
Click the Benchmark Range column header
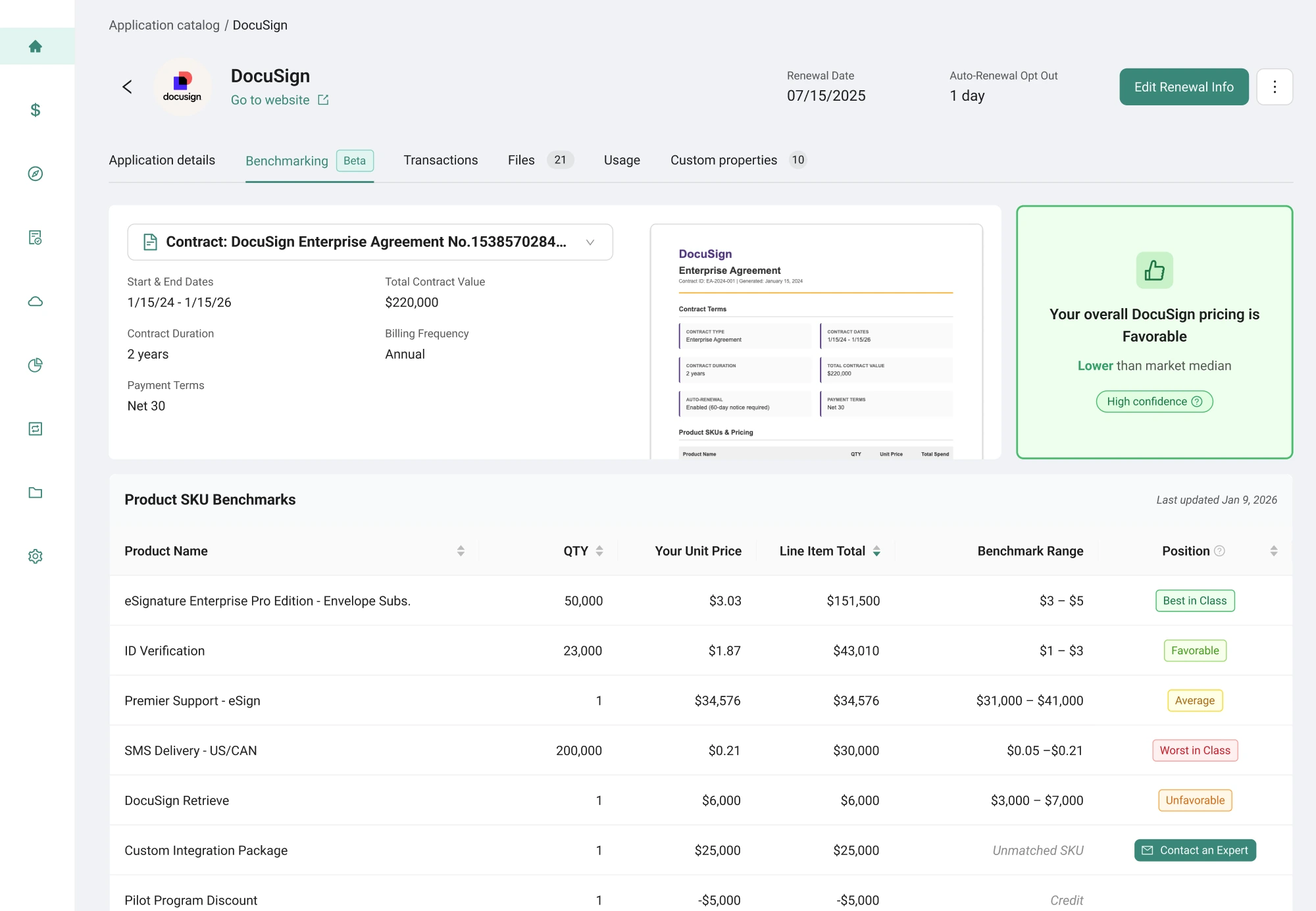point(1030,551)
